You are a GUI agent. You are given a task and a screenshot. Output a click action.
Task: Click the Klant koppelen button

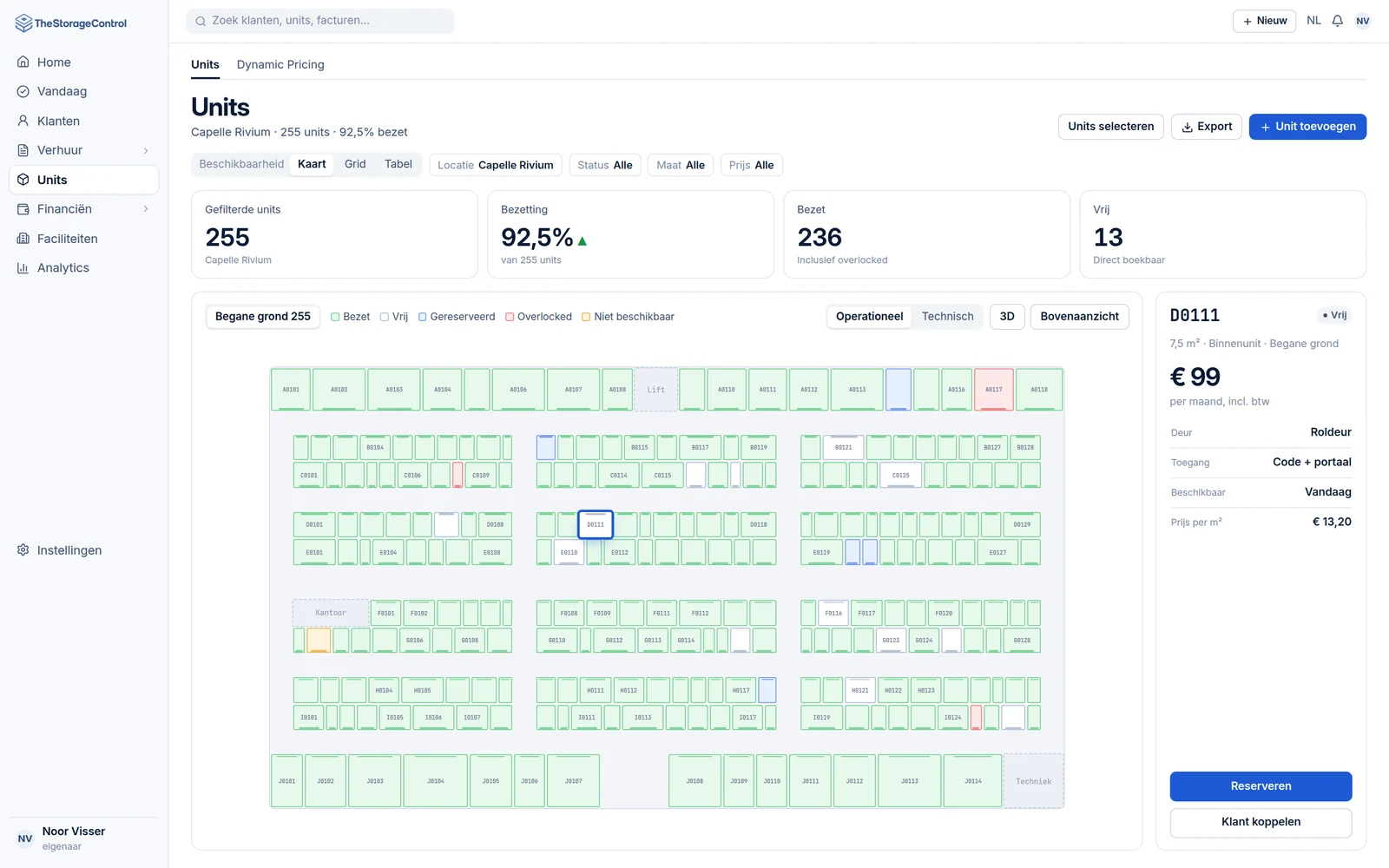click(x=1261, y=822)
